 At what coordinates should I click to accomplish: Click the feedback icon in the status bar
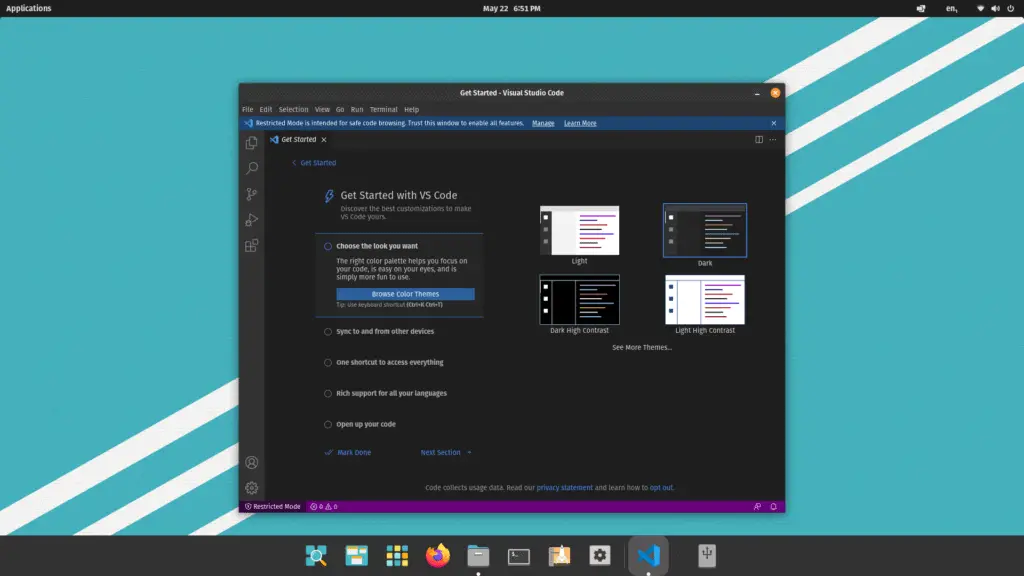point(758,507)
